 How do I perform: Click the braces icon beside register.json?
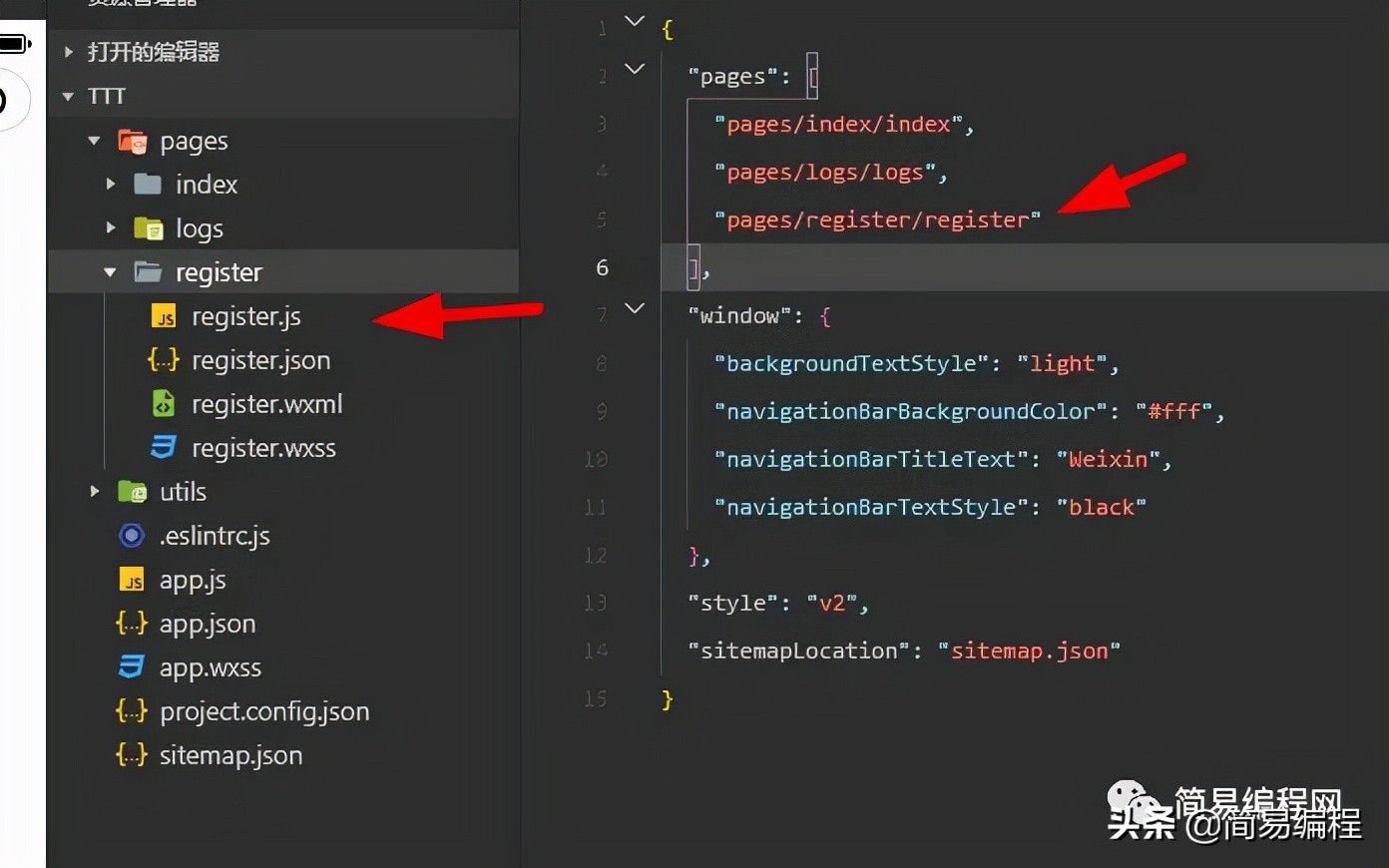[x=164, y=360]
